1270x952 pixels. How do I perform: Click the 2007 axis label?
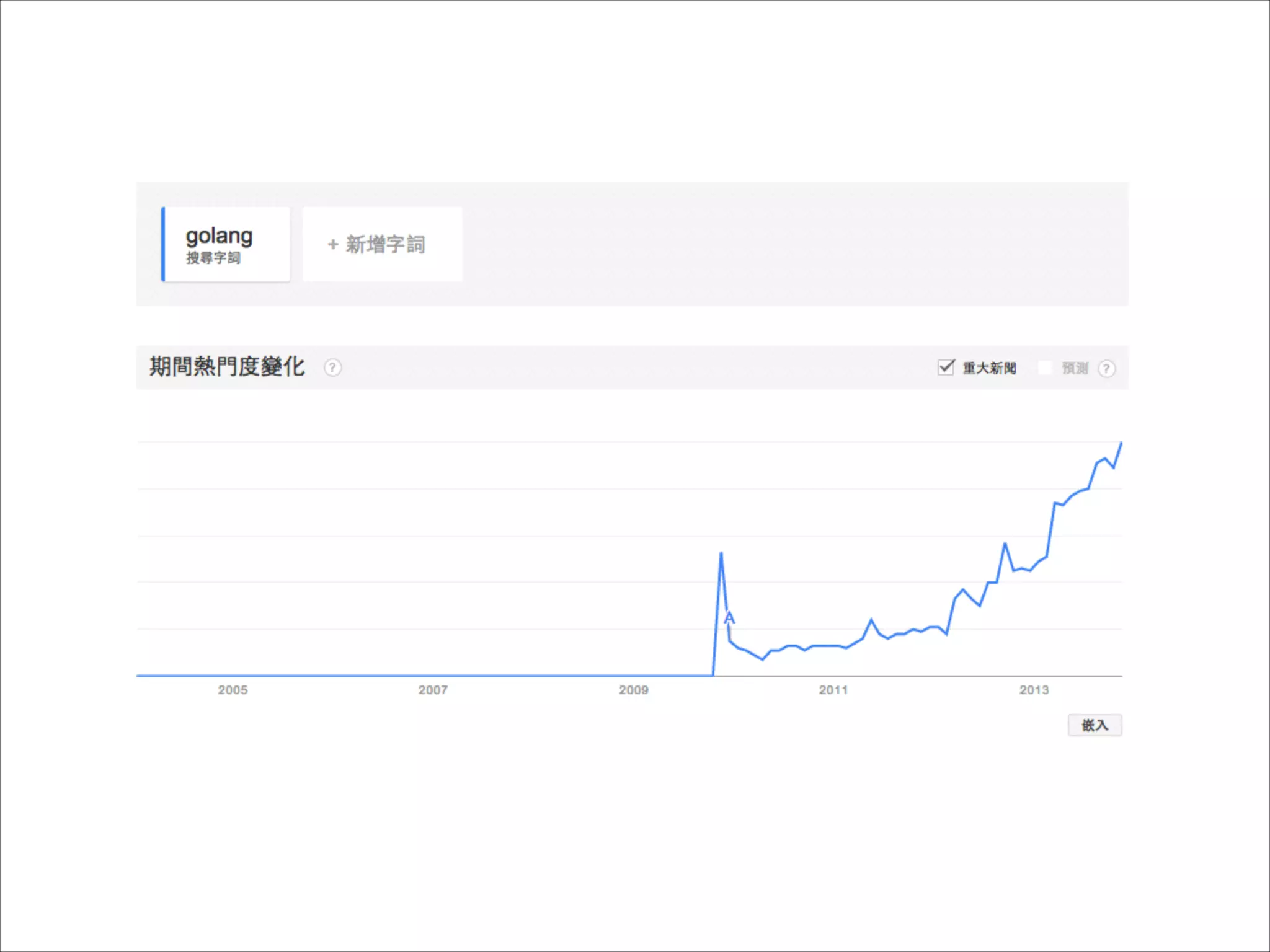433,690
